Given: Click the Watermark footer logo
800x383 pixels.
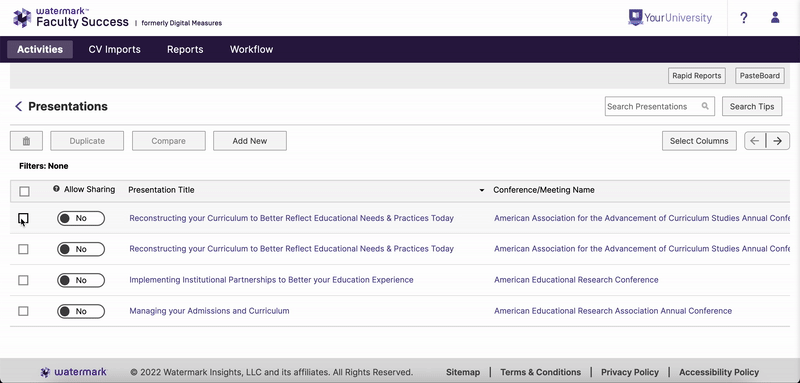Looking at the screenshot, I should pyautogui.click(x=74, y=372).
